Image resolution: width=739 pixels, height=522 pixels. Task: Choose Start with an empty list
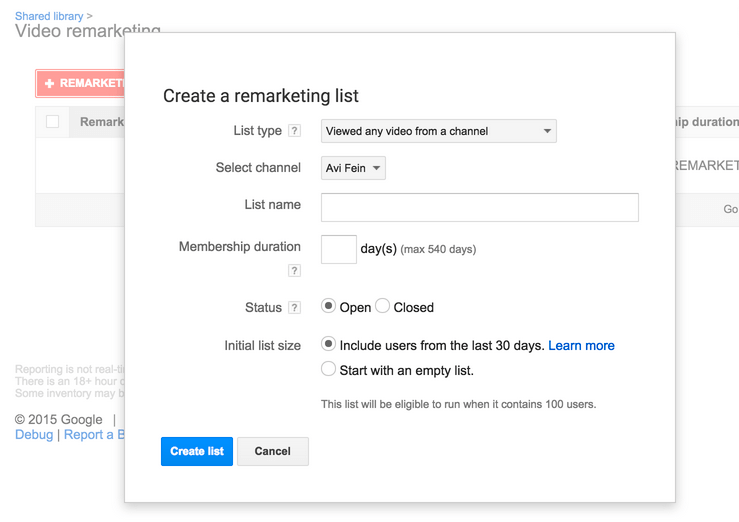pos(328,369)
